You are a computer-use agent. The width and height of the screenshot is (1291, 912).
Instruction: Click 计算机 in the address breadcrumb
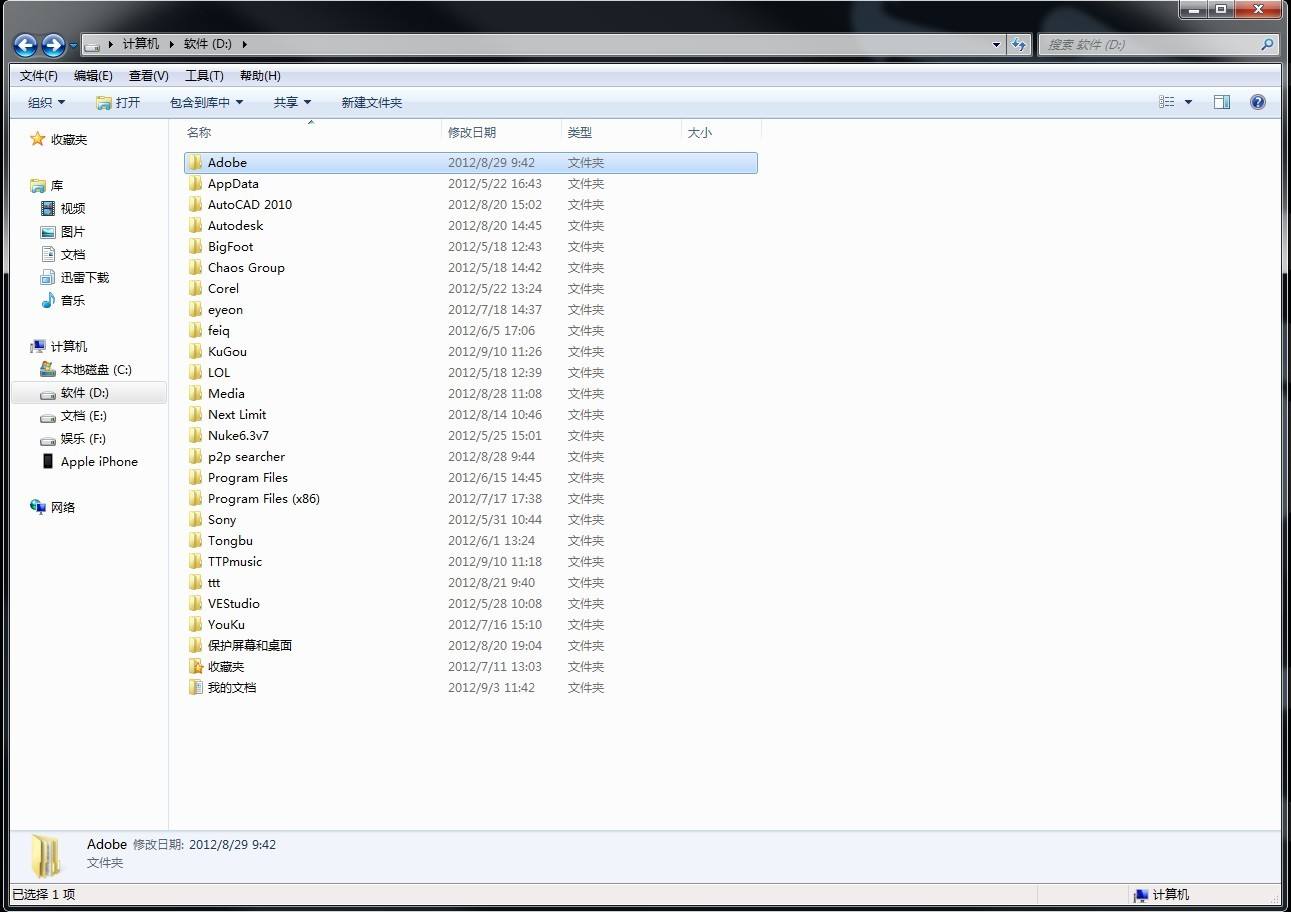(x=141, y=44)
